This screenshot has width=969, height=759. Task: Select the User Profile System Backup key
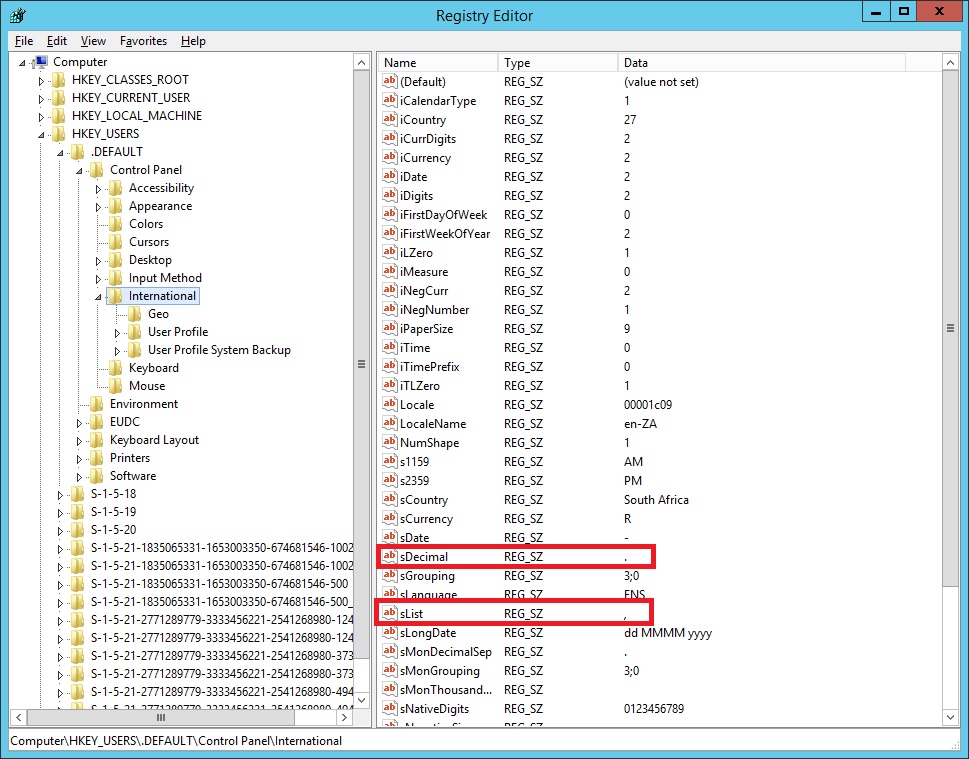tap(219, 350)
